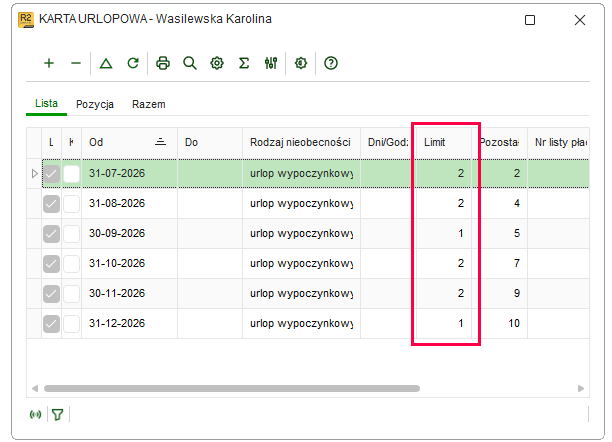Click urlop wypoczynkowy in 31-08-2026 row
612x442 pixels.
pos(301,203)
